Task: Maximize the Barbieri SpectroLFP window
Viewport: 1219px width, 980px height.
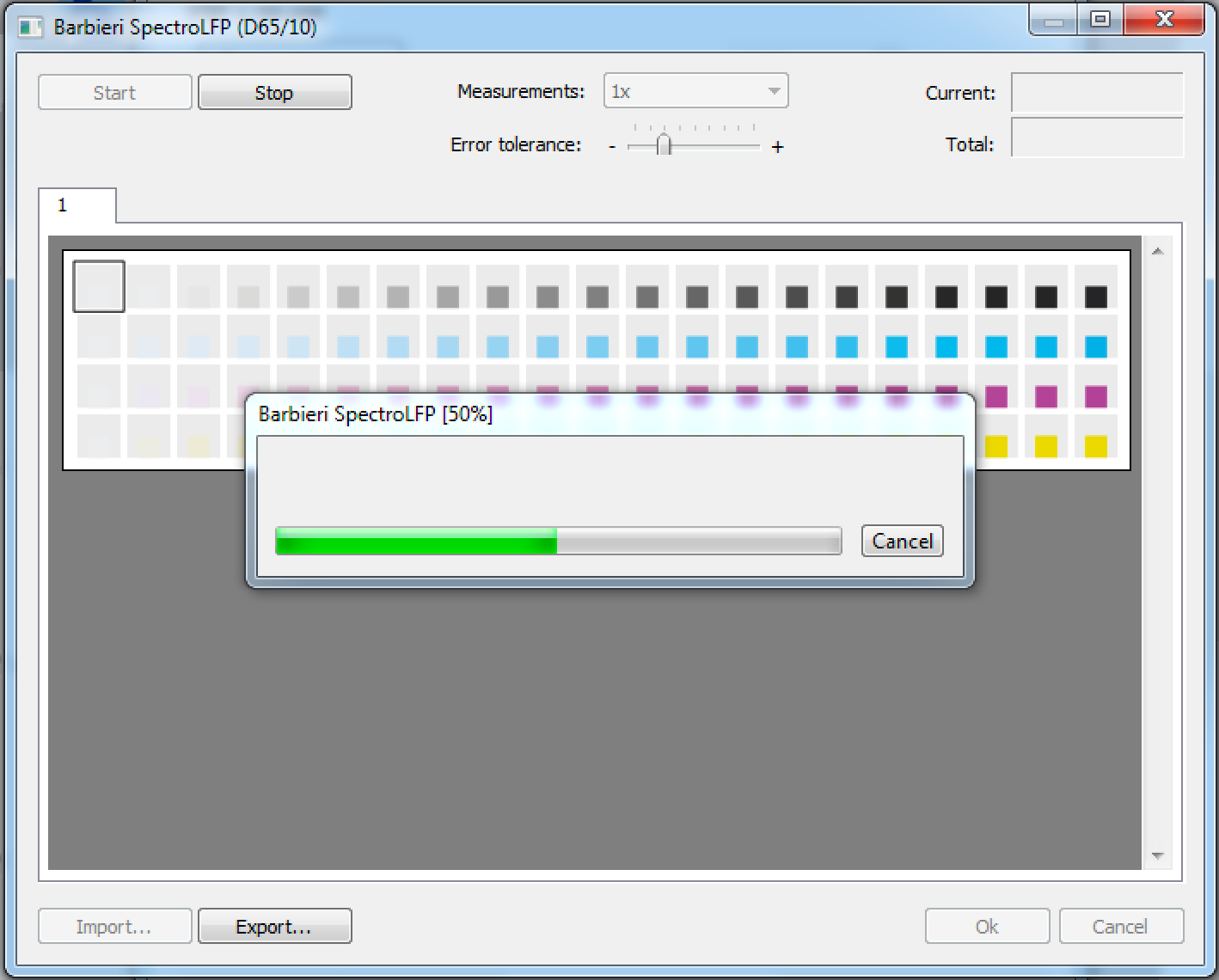Action: coord(1100,20)
